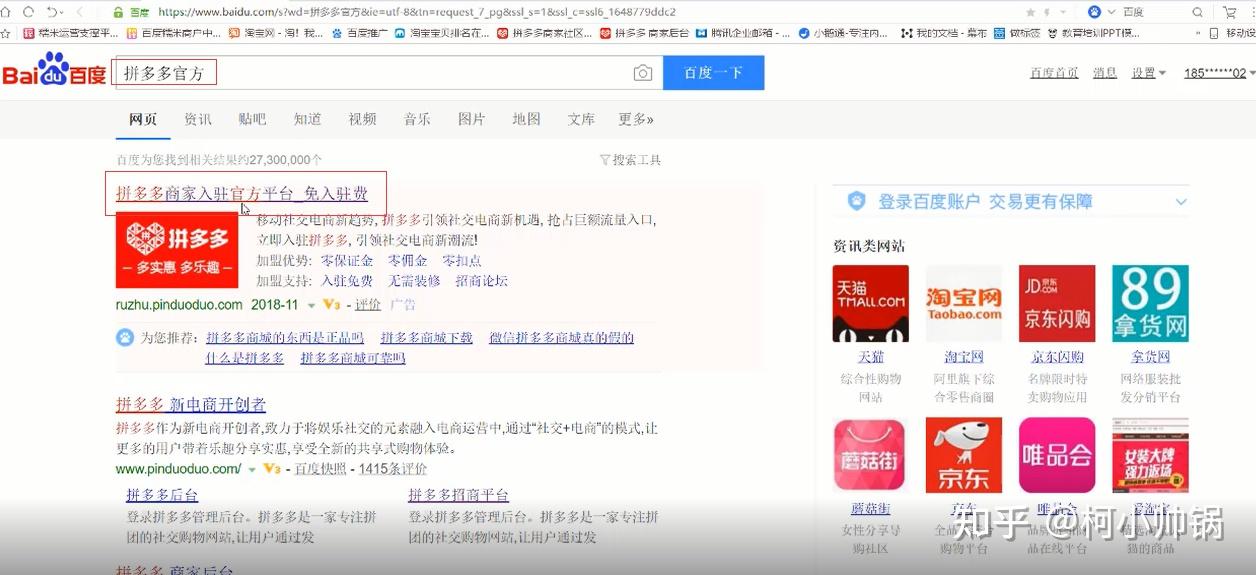Image resolution: width=1256 pixels, height=575 pixels.
Task: Open the 淘宝网 bookmark
Action: (276, 32)
